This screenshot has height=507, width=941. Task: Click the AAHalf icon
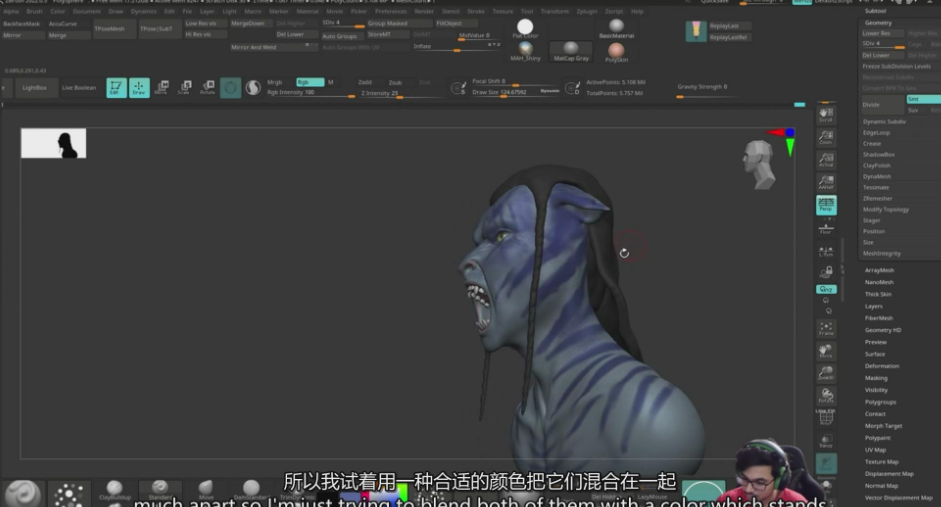click(x=826, y=182)
